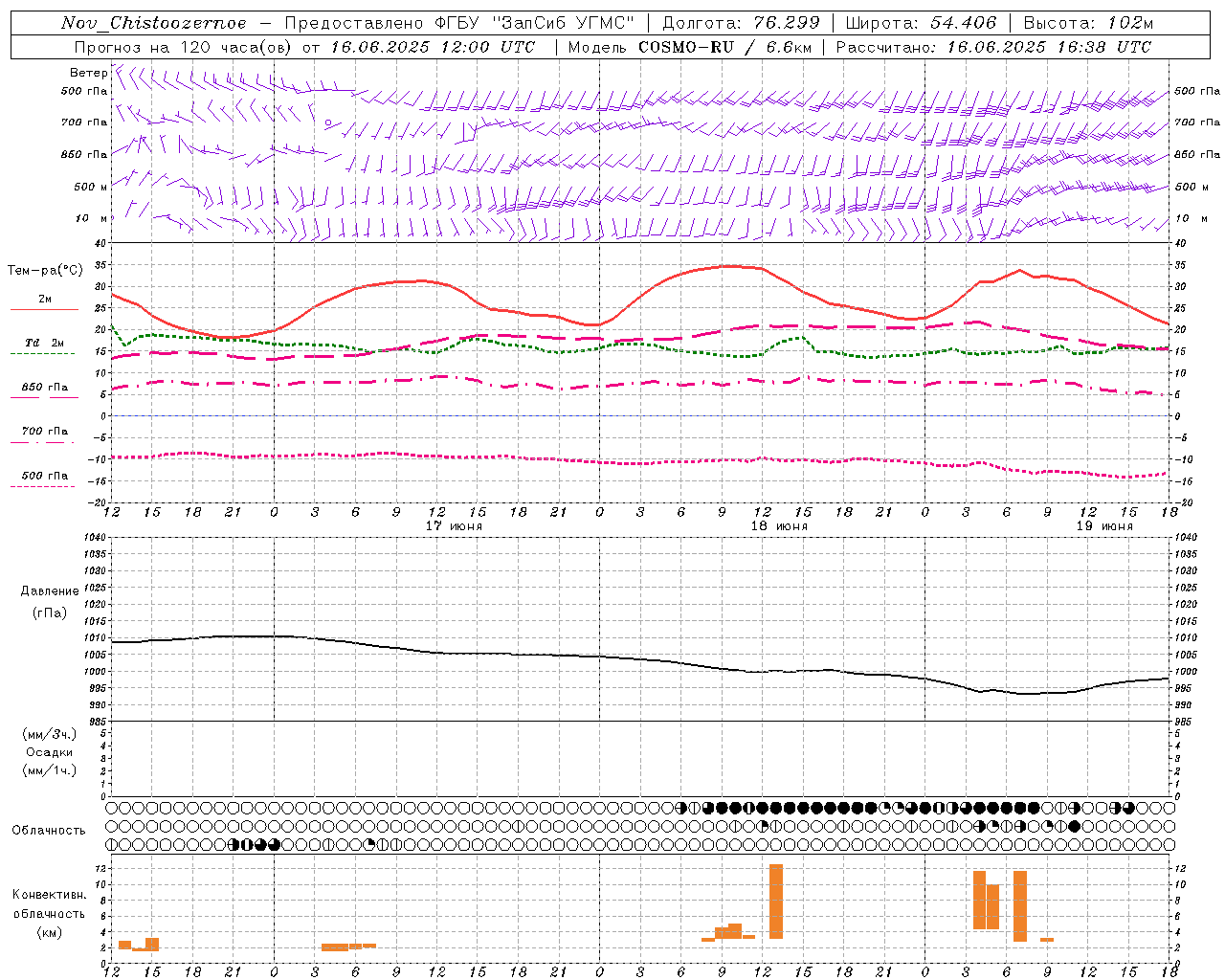Click the "Прогноз на 120 часа(ов)" text
The height and width of the screenshot is (980, 1225).
click(185, 47)
